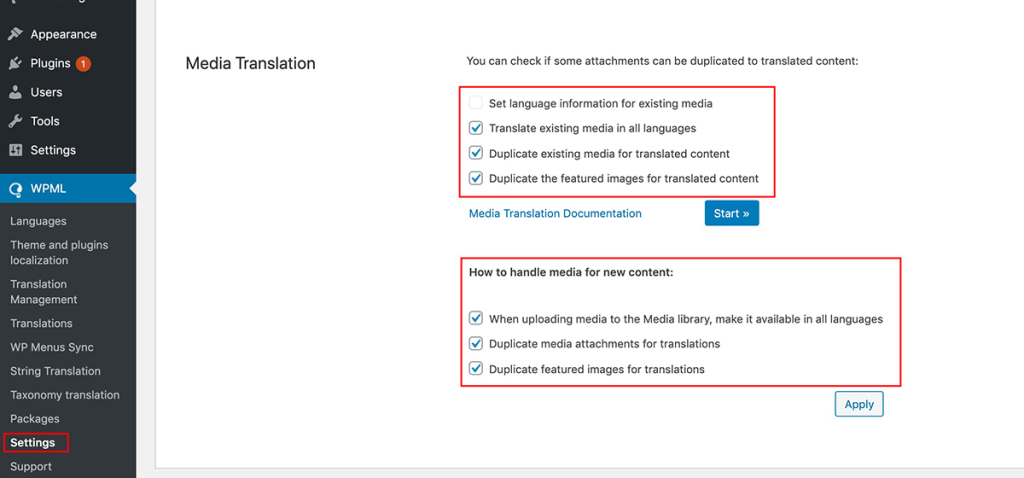The width and height of the screenshot is (1024, 478).
Task: Click the Tools wrench icon
Action: point(16,121)
